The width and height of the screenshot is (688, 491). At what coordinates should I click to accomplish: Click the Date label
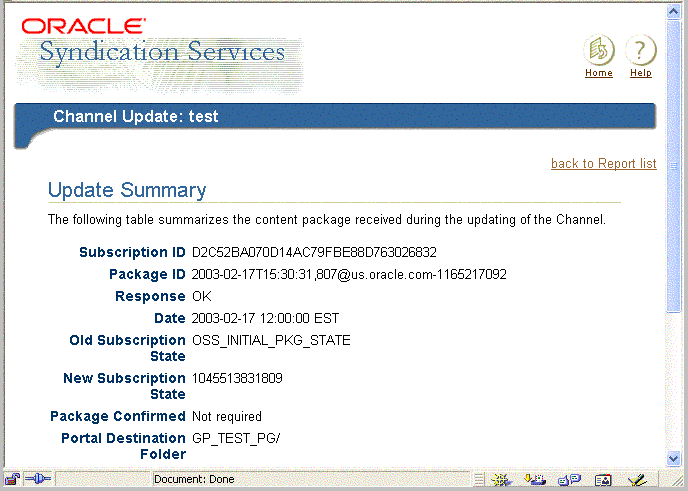(170, 318)
